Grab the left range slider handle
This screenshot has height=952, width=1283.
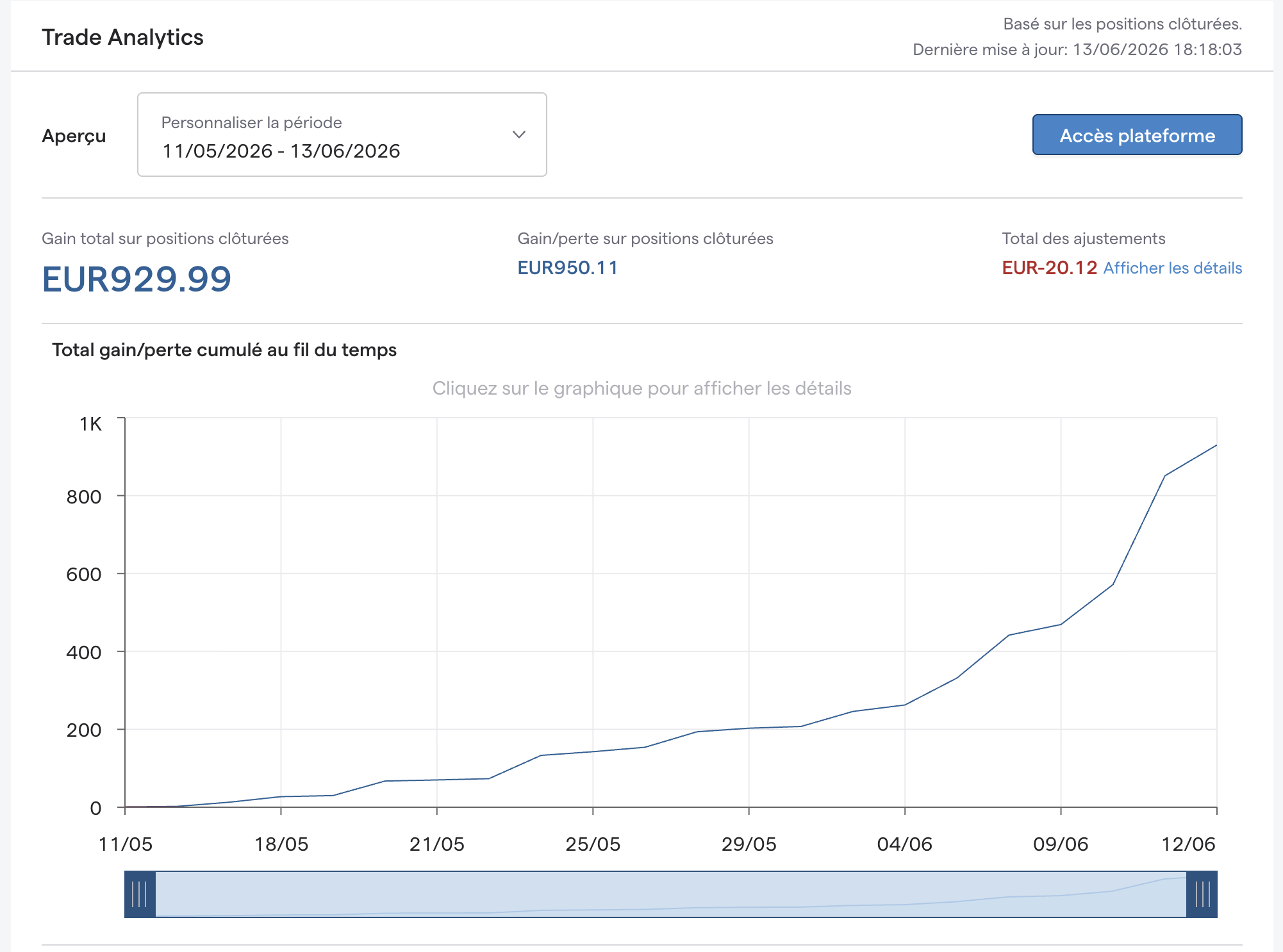[140, 894]
